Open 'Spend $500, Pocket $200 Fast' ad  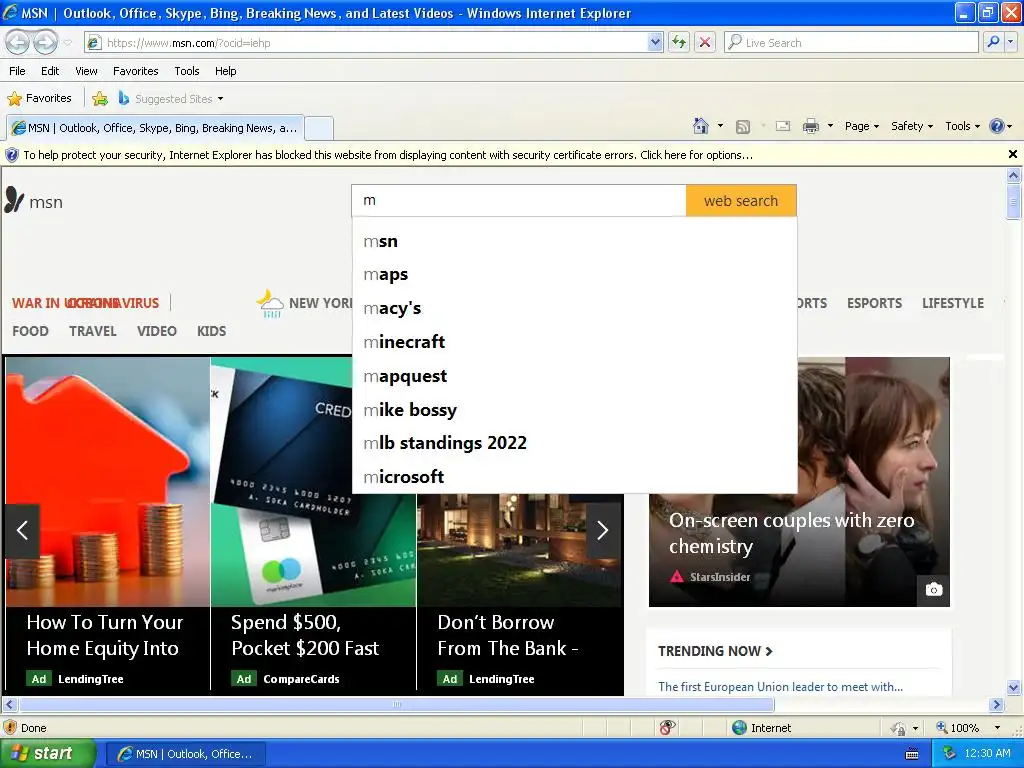(305, 635)
